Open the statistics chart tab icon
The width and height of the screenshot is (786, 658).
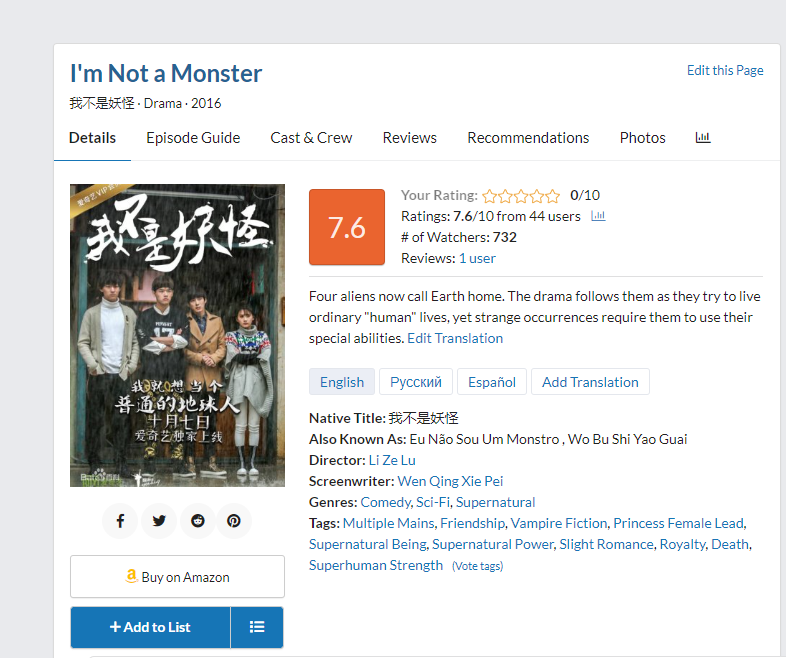(703, 138)
